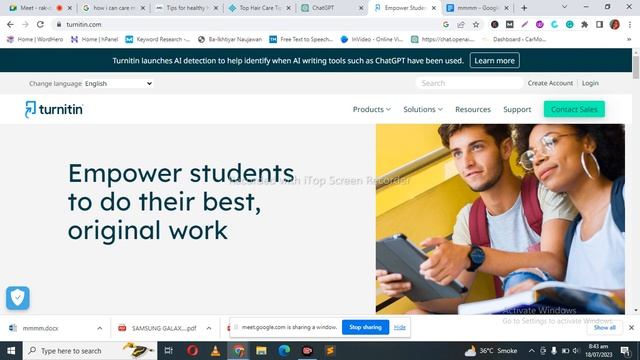Image resolution: width=640 pixels, height=360 pixels.
Task: Close the downloads bar with the X
Action: tap(631, 327)
